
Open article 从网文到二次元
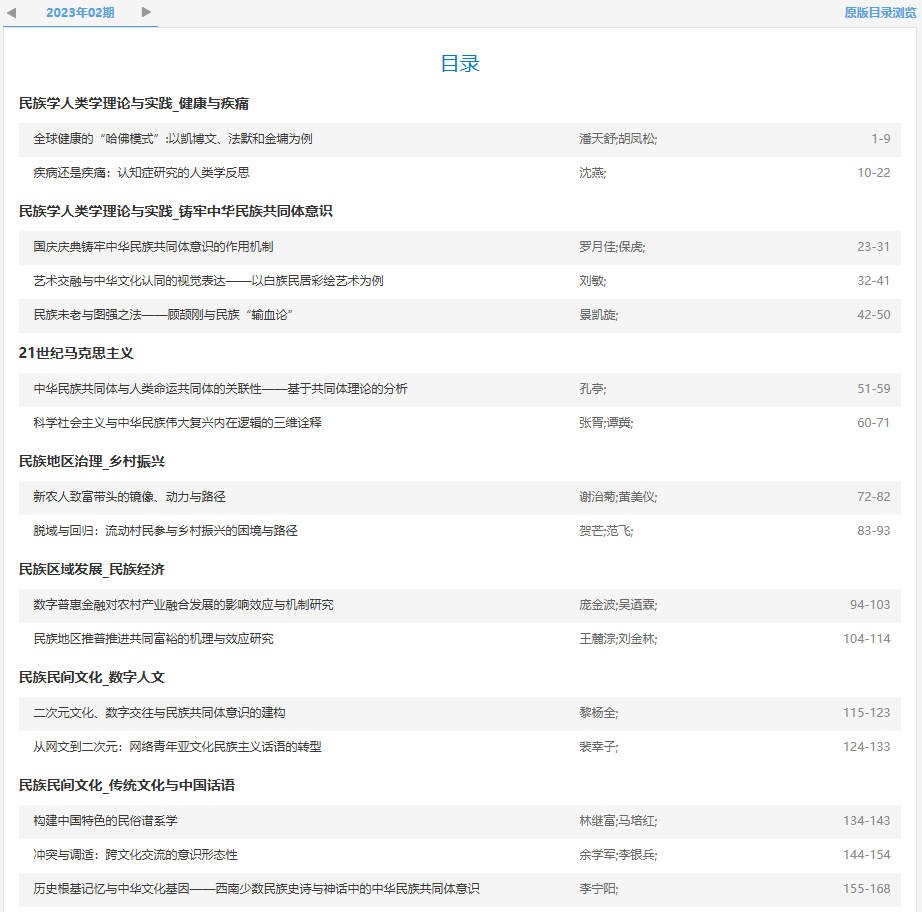pos(177,747)
